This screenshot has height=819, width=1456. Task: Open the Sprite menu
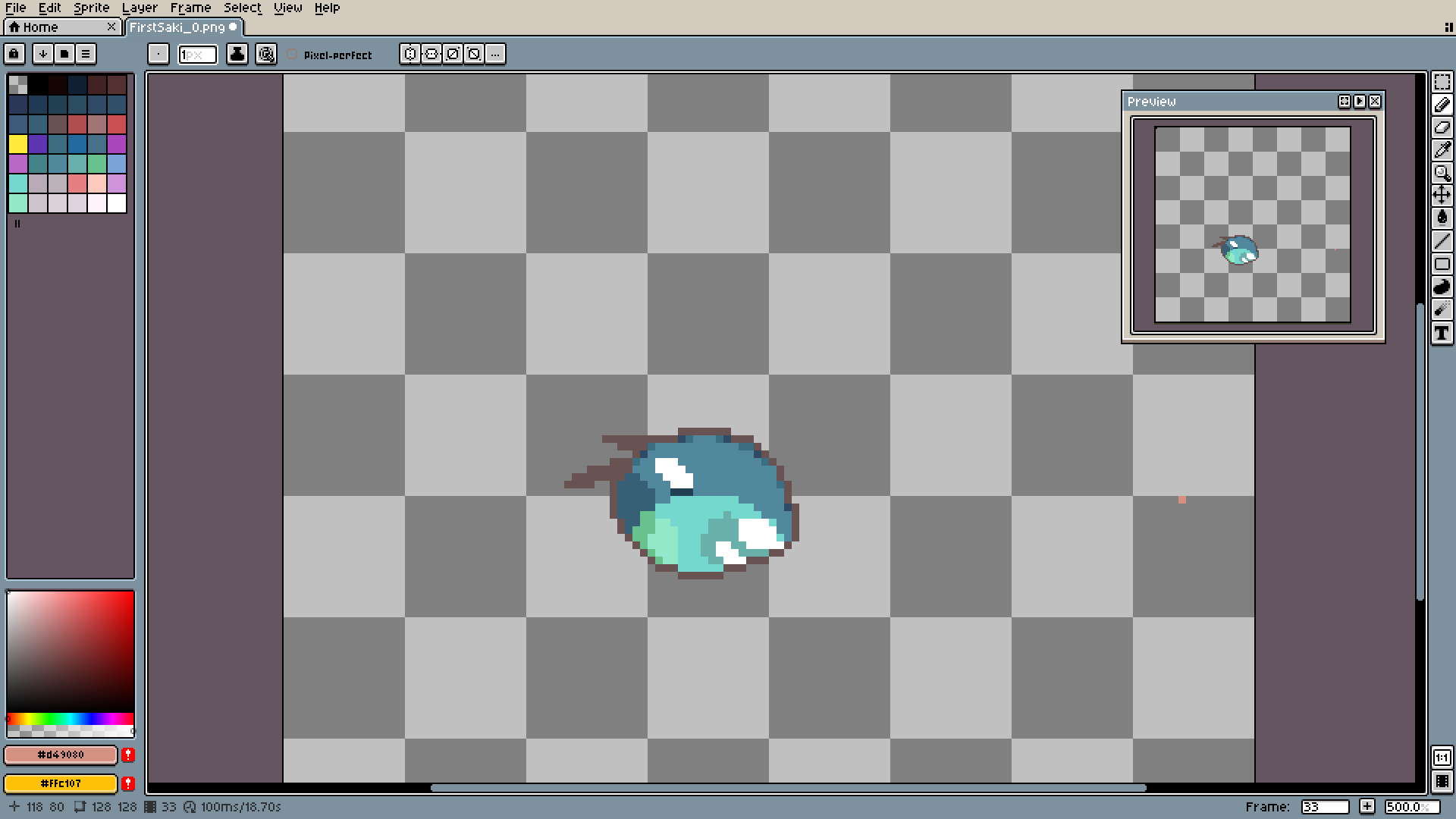91,8
